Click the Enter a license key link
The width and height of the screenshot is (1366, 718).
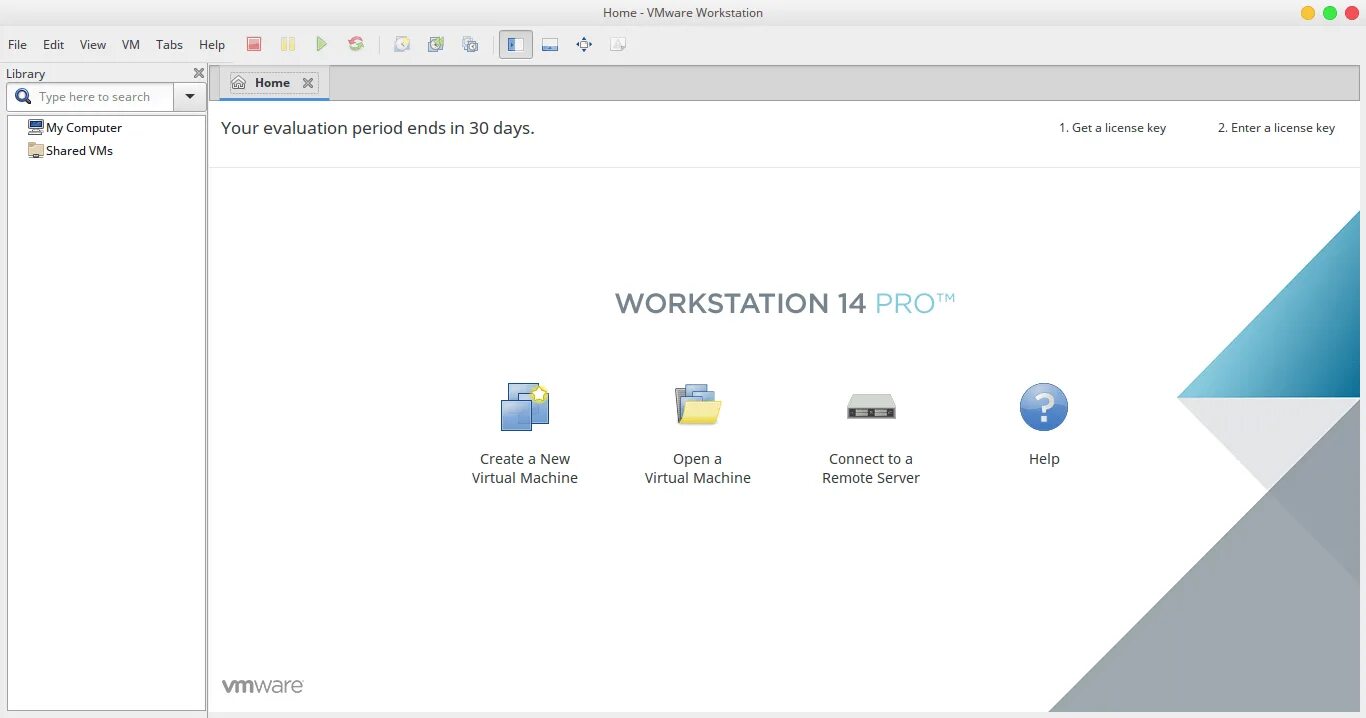[1277, 128]
